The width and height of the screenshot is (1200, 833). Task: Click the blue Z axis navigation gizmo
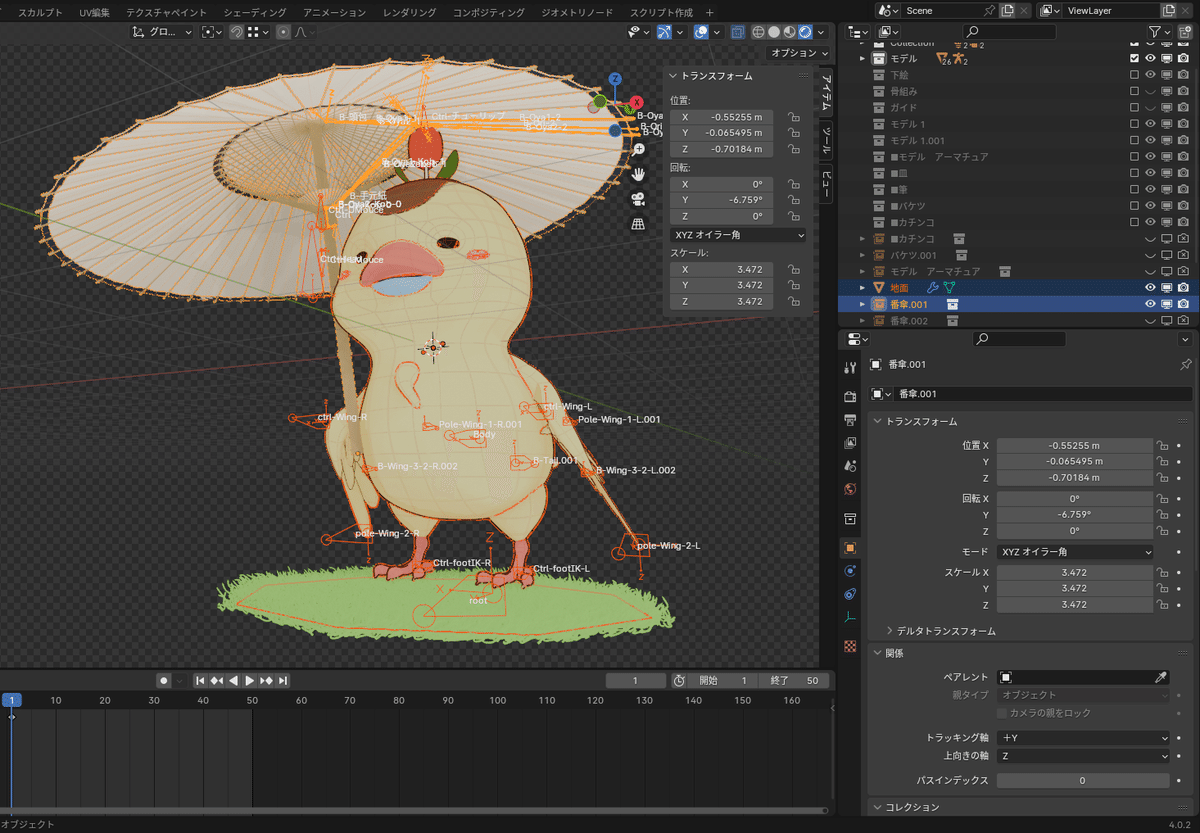(616, 79)
